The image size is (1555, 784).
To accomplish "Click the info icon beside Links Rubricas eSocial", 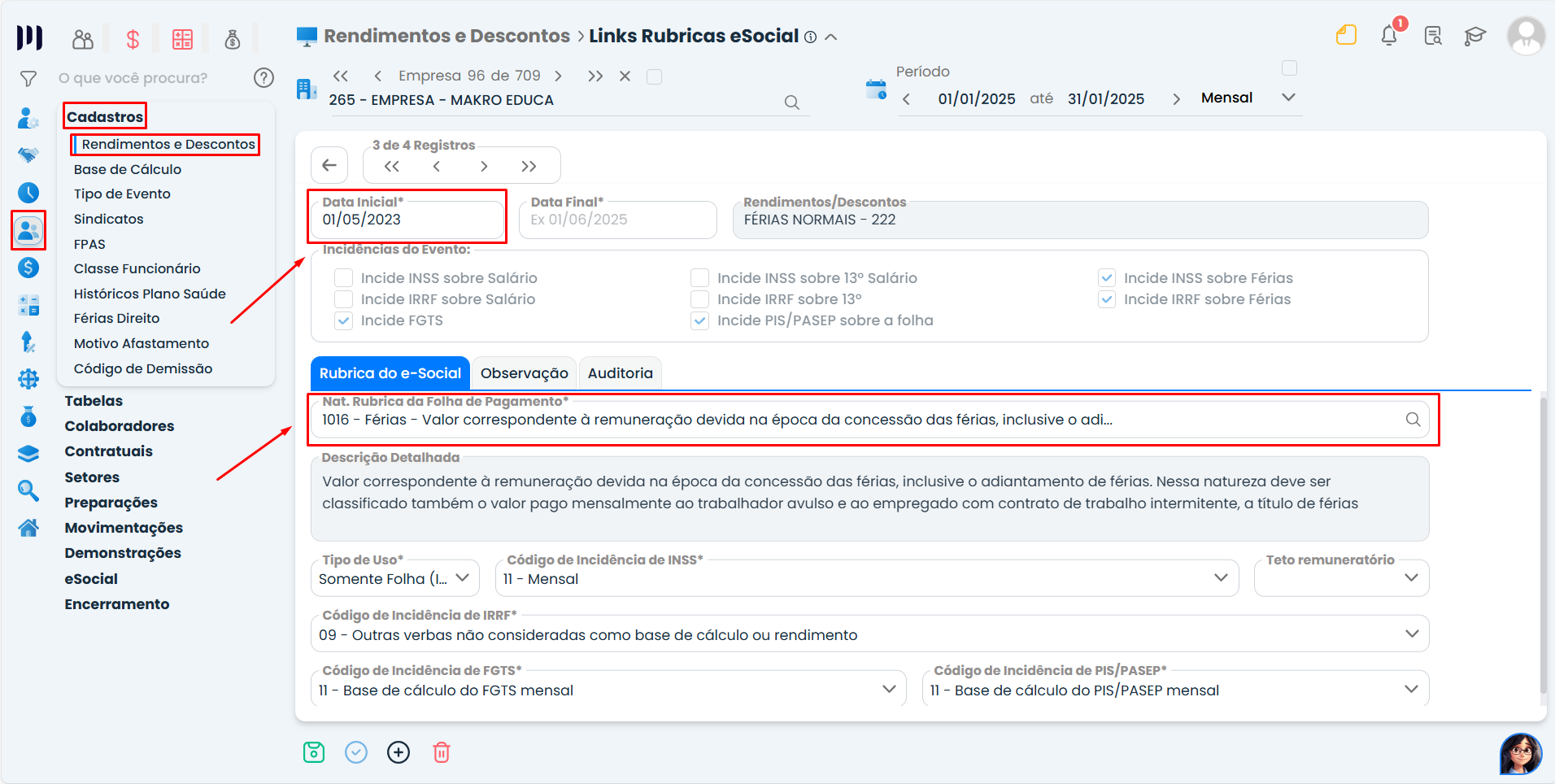I will coord(810,37).
